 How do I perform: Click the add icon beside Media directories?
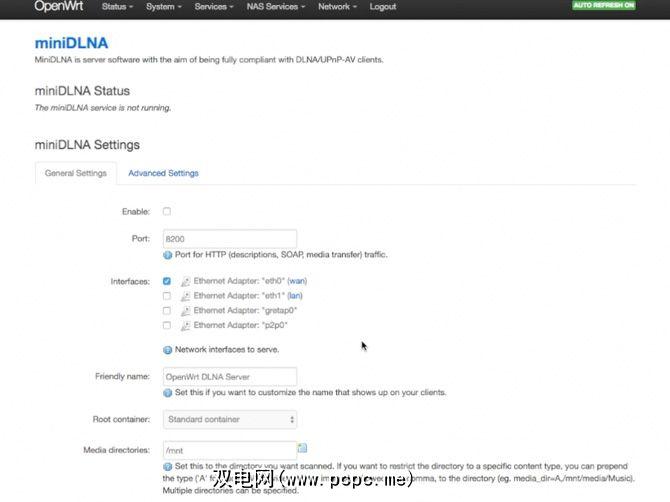click(x=303, y=448)
